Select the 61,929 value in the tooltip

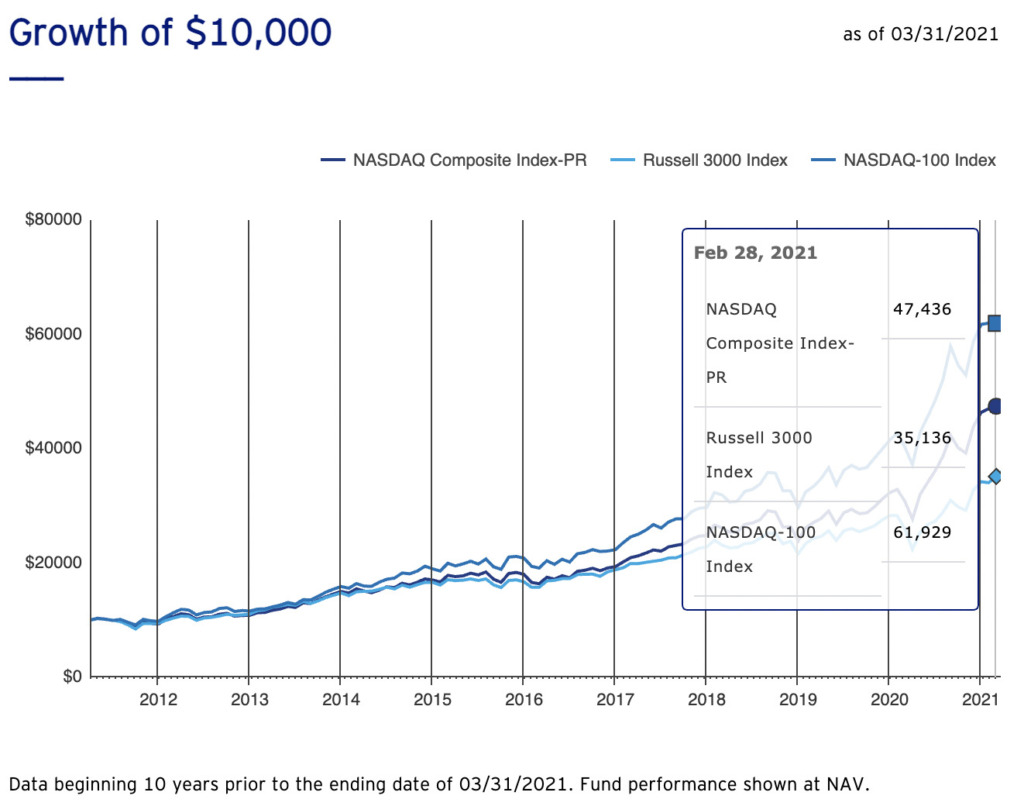921,532
